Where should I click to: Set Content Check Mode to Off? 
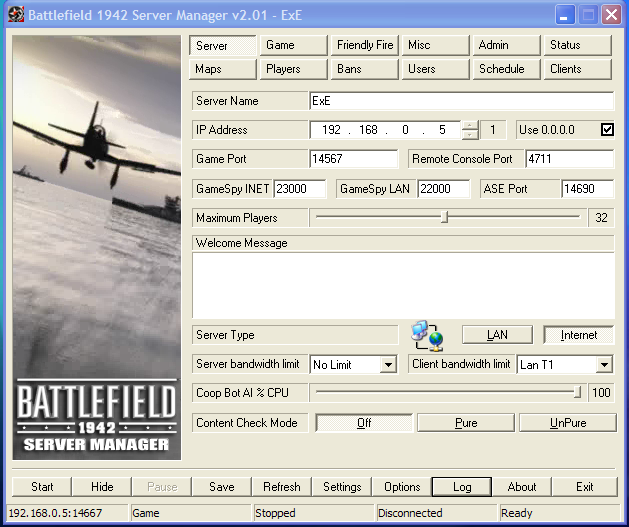[364, 423]
